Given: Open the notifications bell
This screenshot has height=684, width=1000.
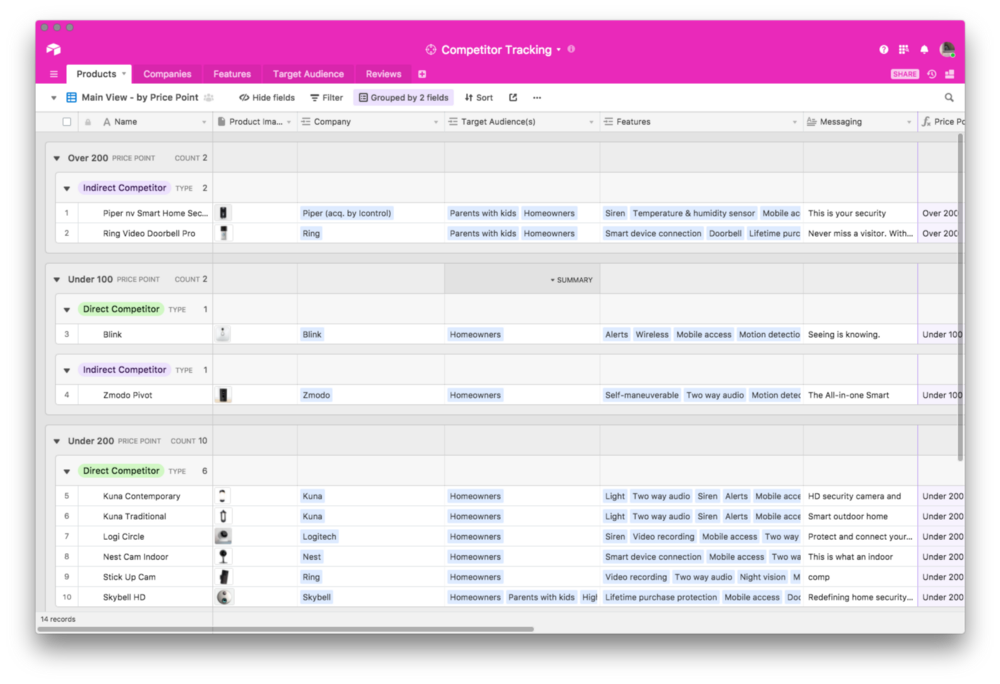Looking at the screenshot, I should 924,49.
